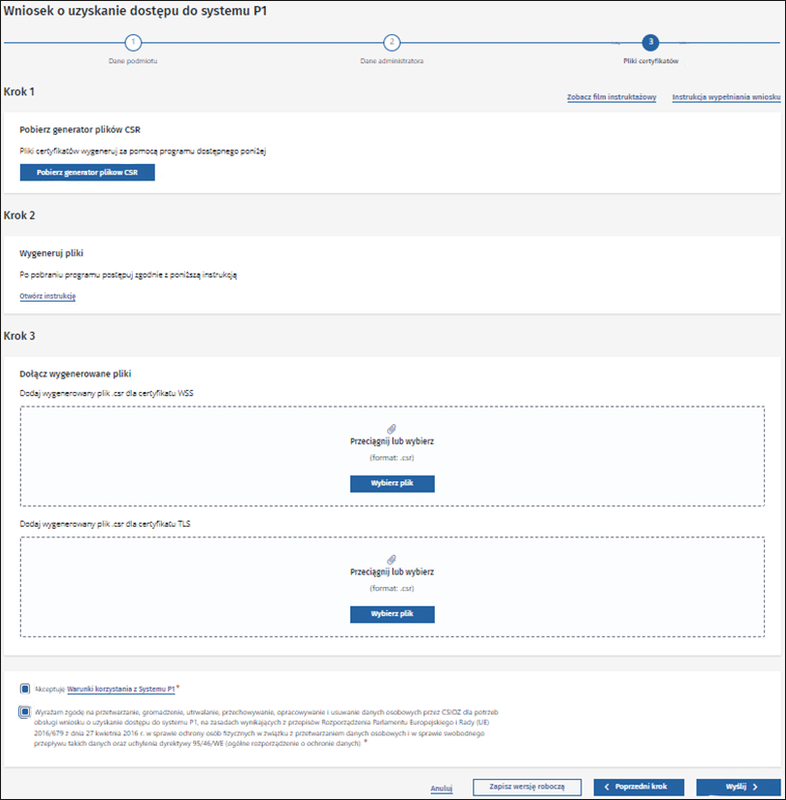Click the paperclip icon in the TLS upload area
Viewport: 786px width, 800px height.
pos(392,559)
